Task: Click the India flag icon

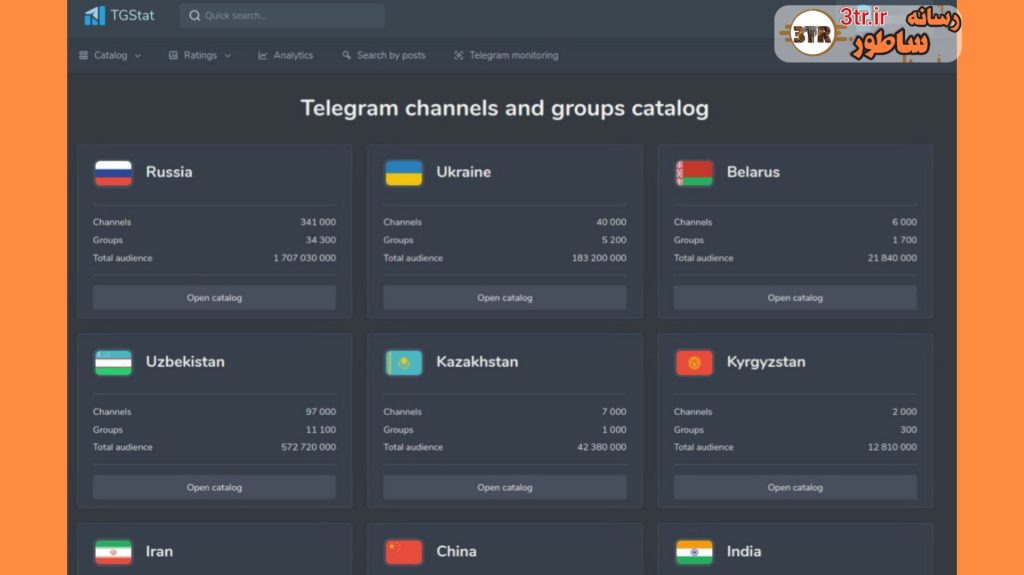Action: pyautogui.click(x=694, y=552)
